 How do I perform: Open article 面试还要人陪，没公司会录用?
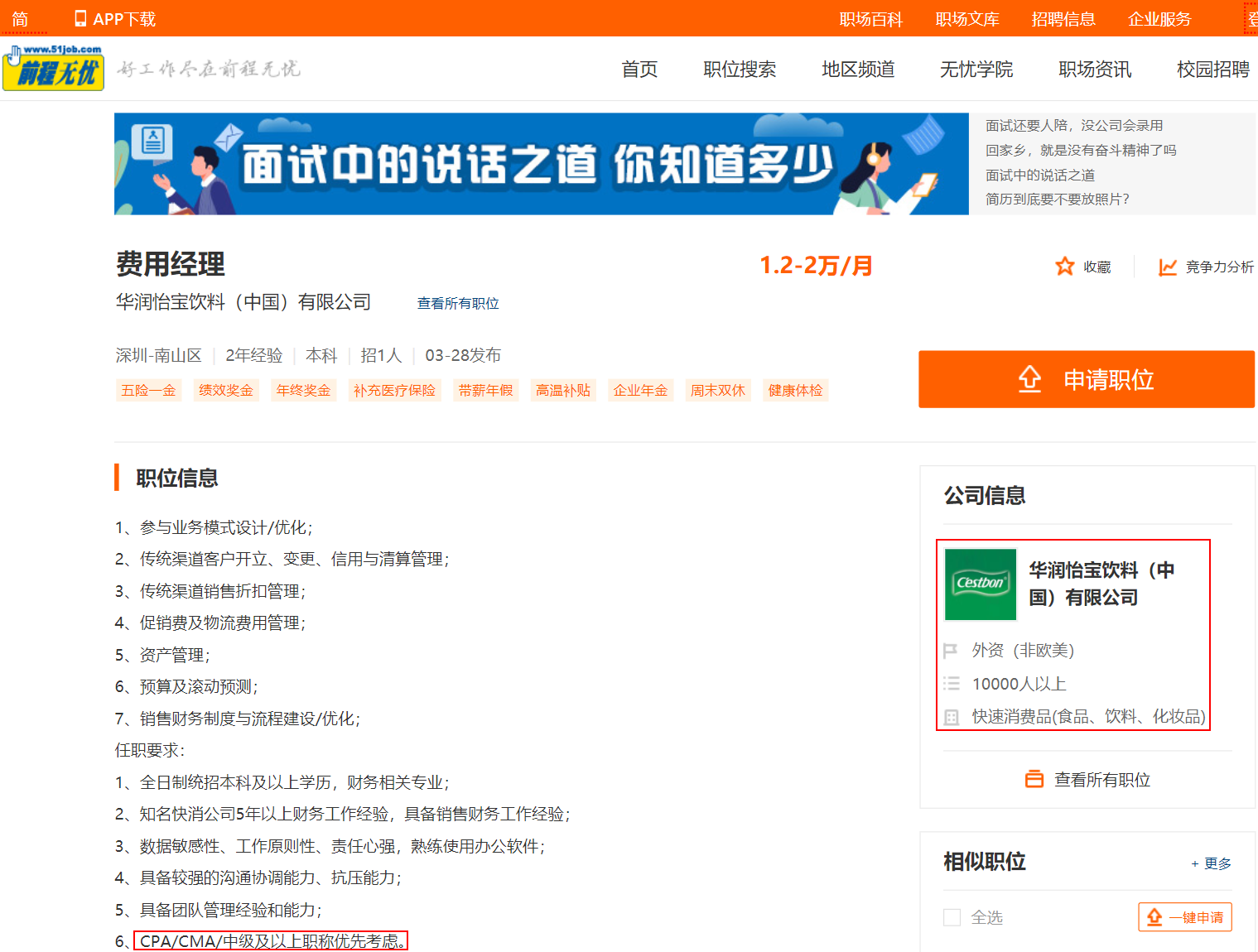[1074, 125]
